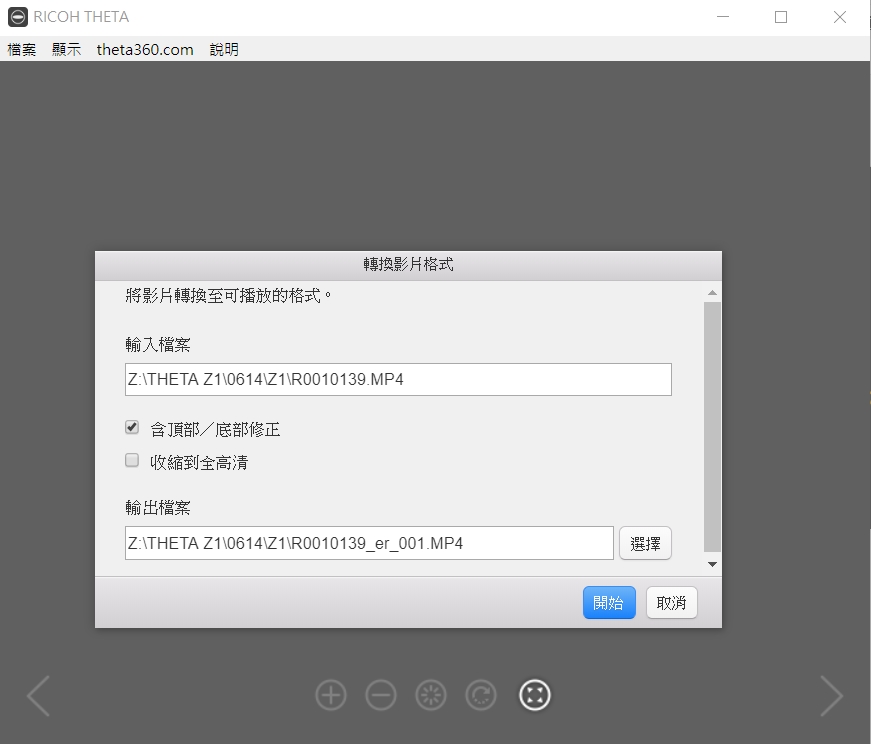The width and height of the screenshot is (871, 744).
Task: Enable the 收縮到全高清 checkbox
Action: [132, 461]
